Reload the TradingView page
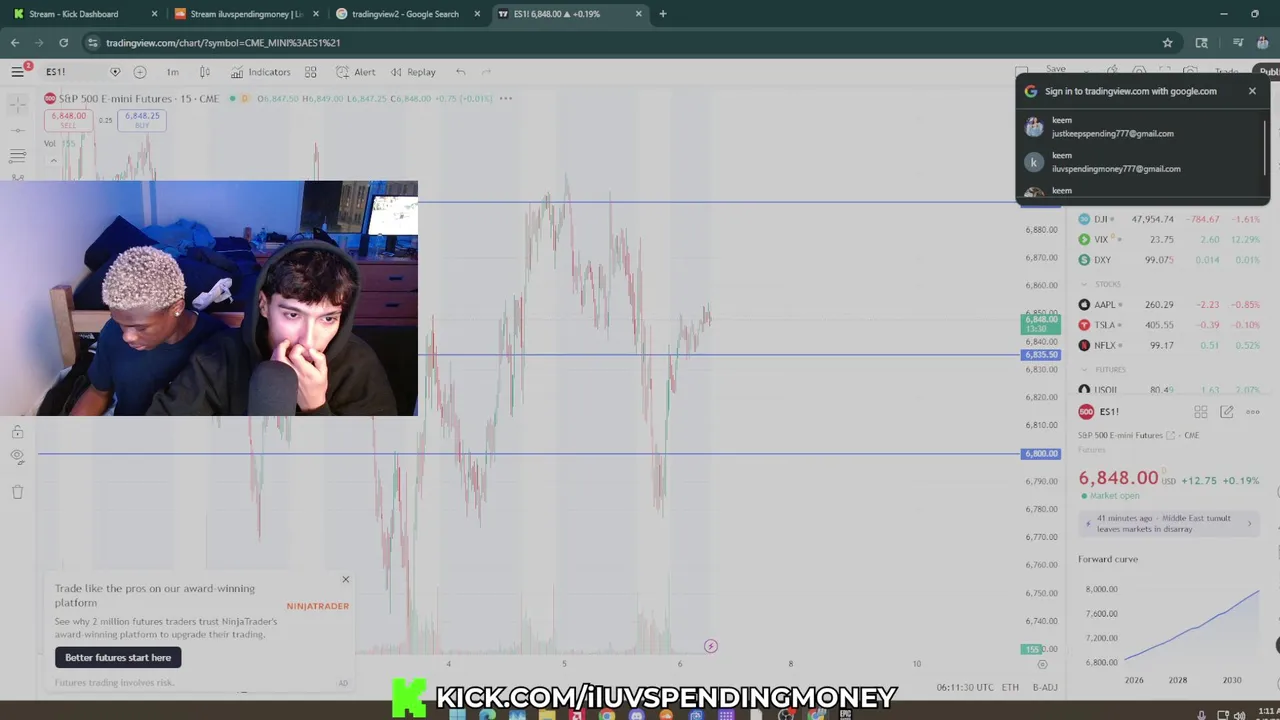Screen dimensions: 1280x720 tap(63, 43)
